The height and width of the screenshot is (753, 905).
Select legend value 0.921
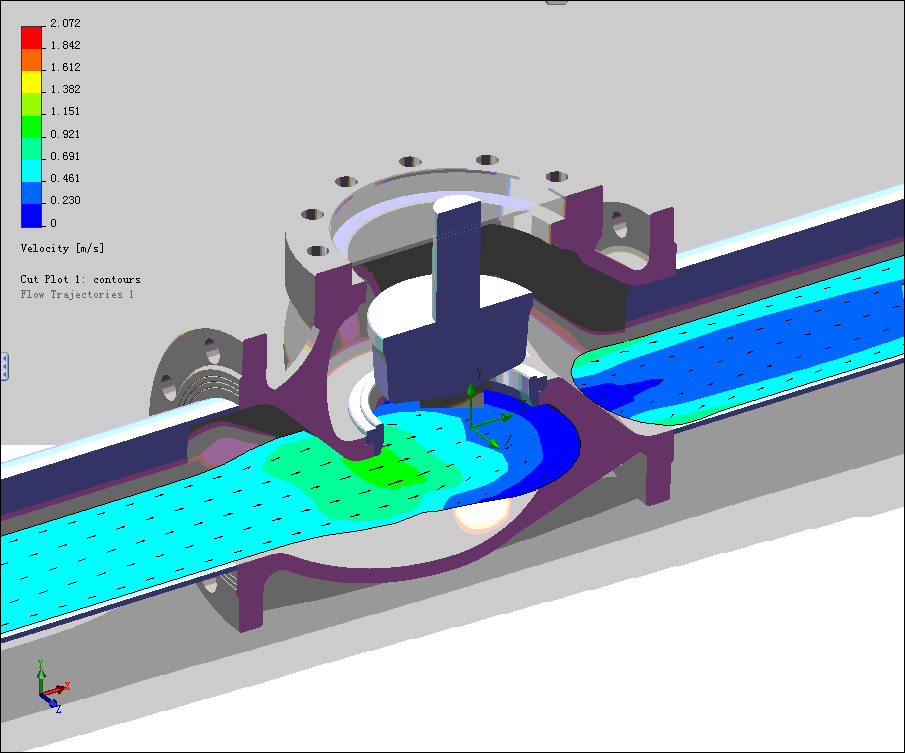(65, 134)
